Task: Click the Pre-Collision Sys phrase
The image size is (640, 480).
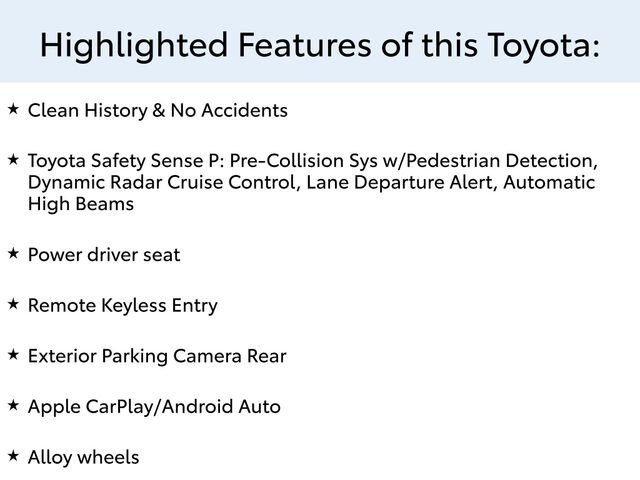Action: [x=303, y=161]
